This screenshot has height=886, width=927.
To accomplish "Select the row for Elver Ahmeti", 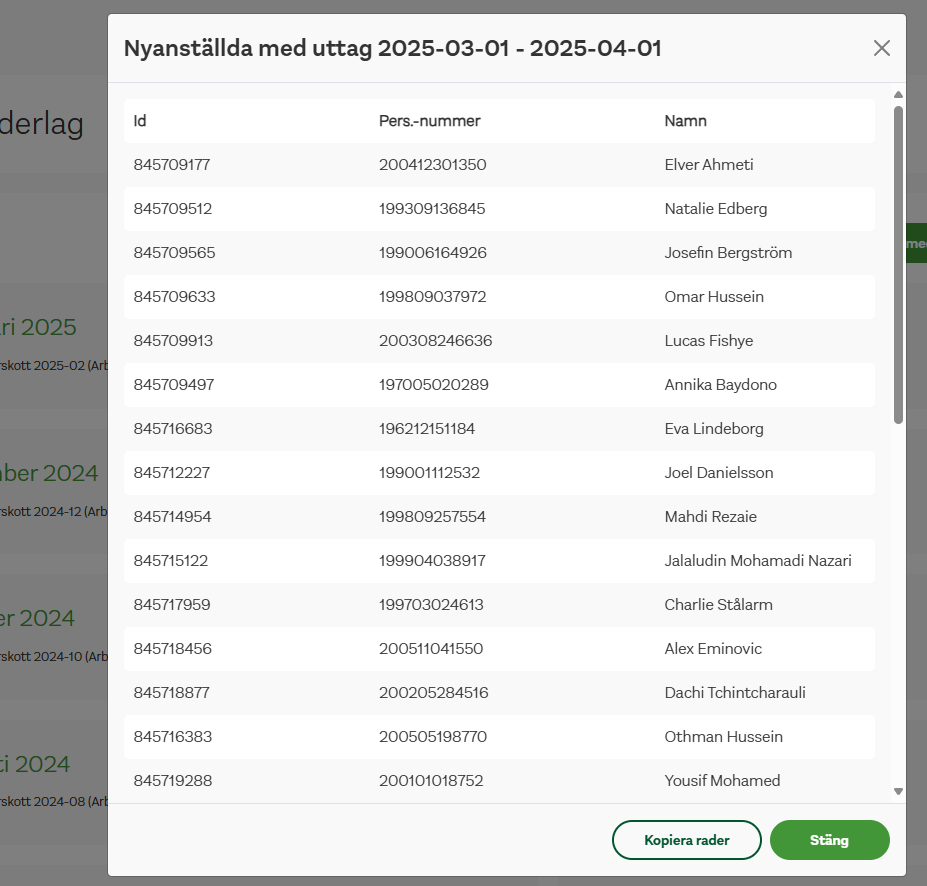I will click(x=498, y=165).
